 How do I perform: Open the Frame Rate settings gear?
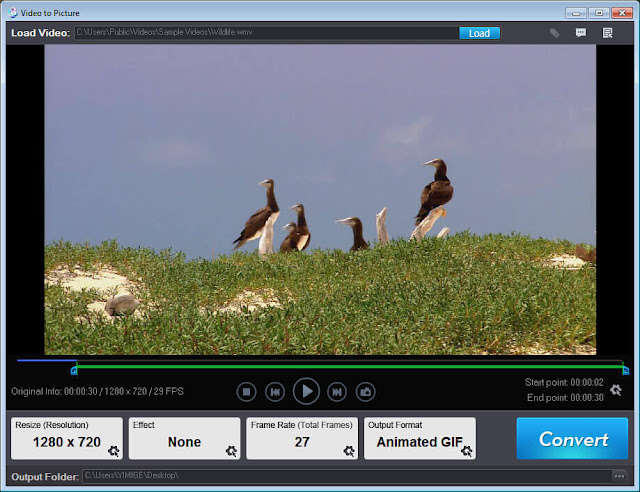tap(349, 451)
